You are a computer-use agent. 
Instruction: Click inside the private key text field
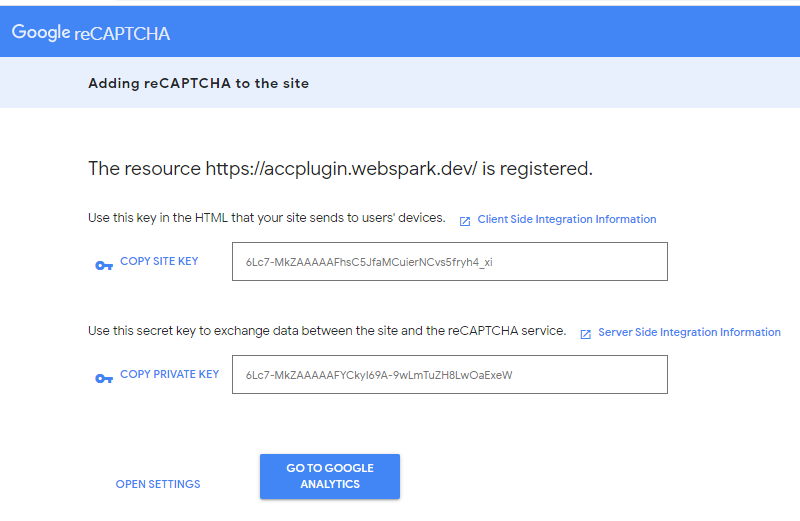[x=449, y=374]
